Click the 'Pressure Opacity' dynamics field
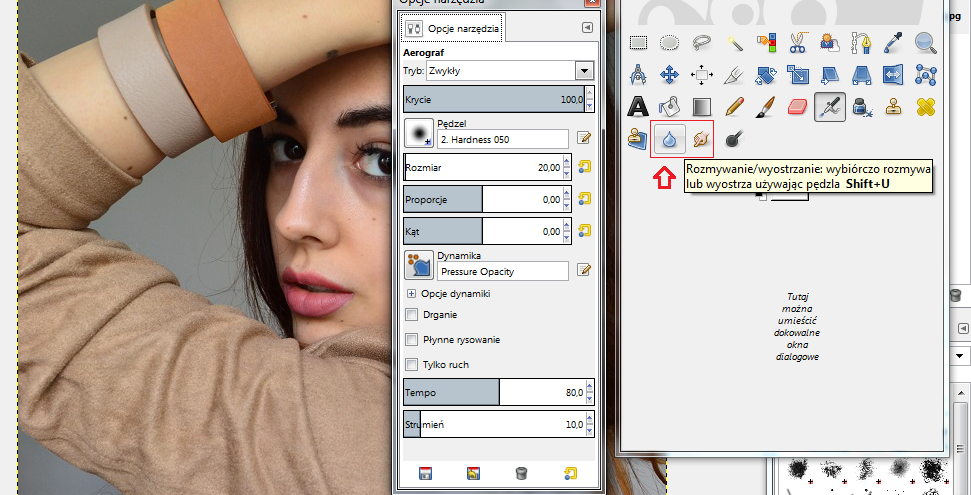 (502, 271)
